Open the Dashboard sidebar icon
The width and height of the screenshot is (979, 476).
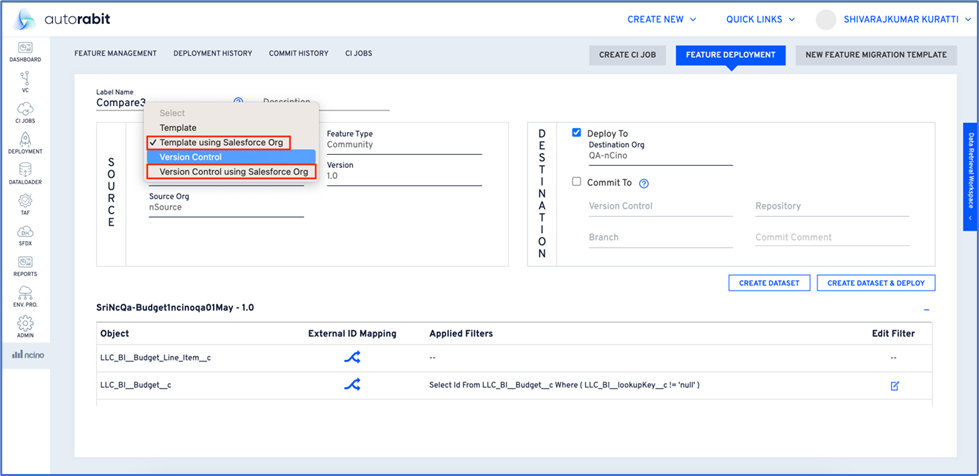pyautogui.click(x=25, y=51)
